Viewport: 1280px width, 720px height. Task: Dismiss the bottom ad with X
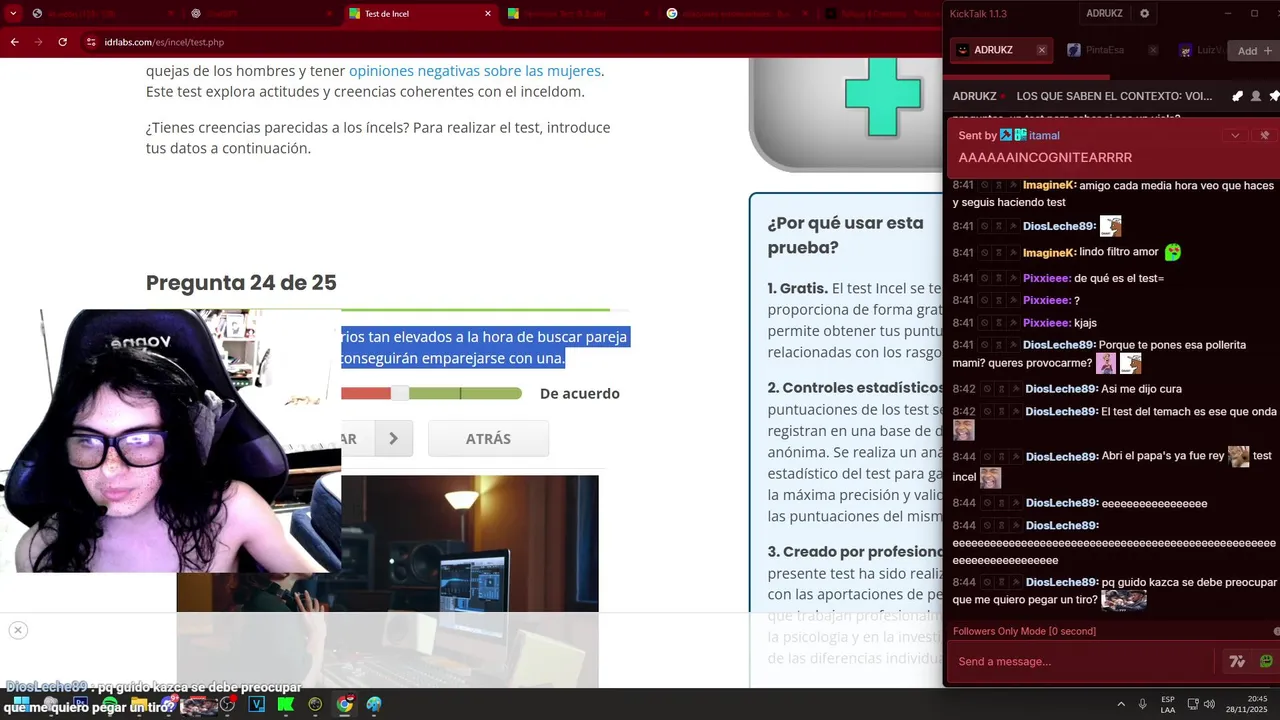pos(17,630)
